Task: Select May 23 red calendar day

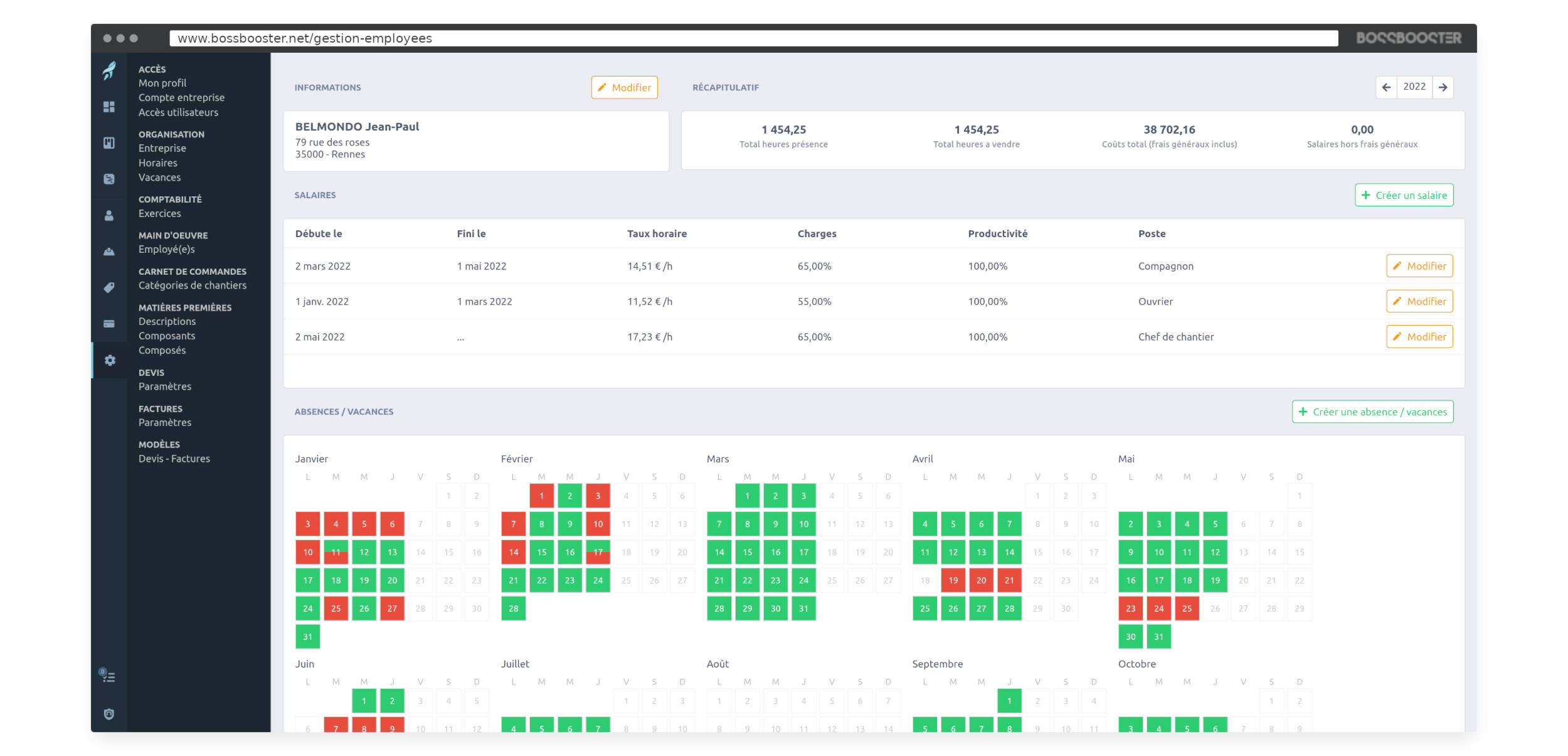Action: (1131, 609)
